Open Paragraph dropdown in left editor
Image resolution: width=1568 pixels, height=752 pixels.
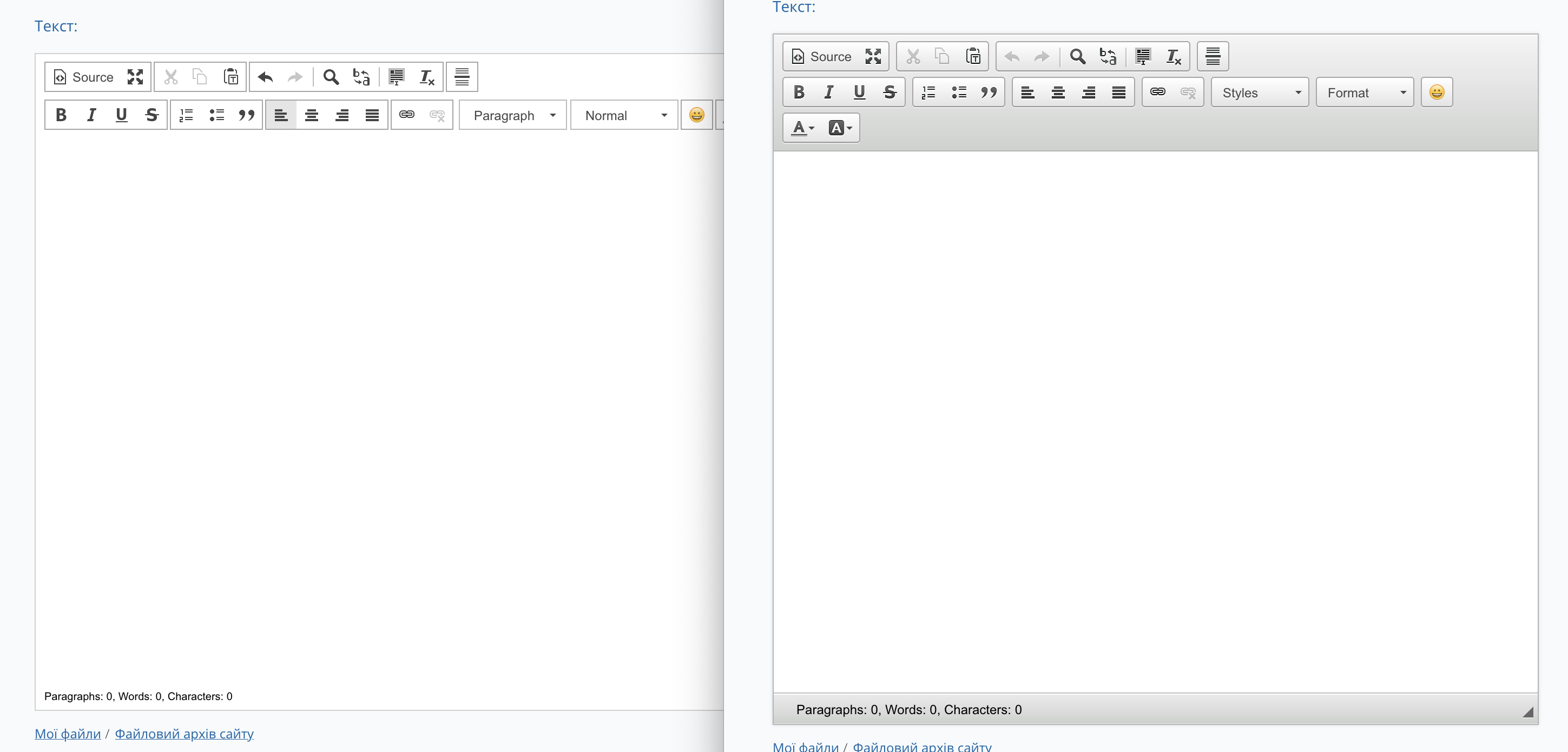tap(512, 115)
